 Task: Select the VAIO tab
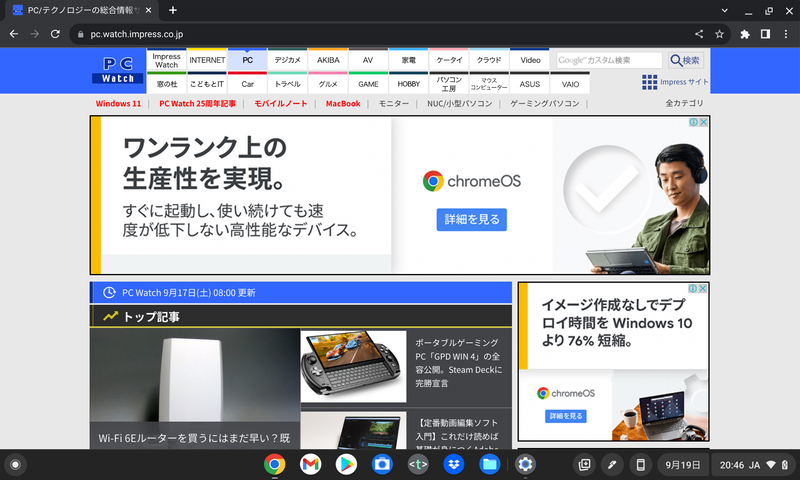coord(570,84)
